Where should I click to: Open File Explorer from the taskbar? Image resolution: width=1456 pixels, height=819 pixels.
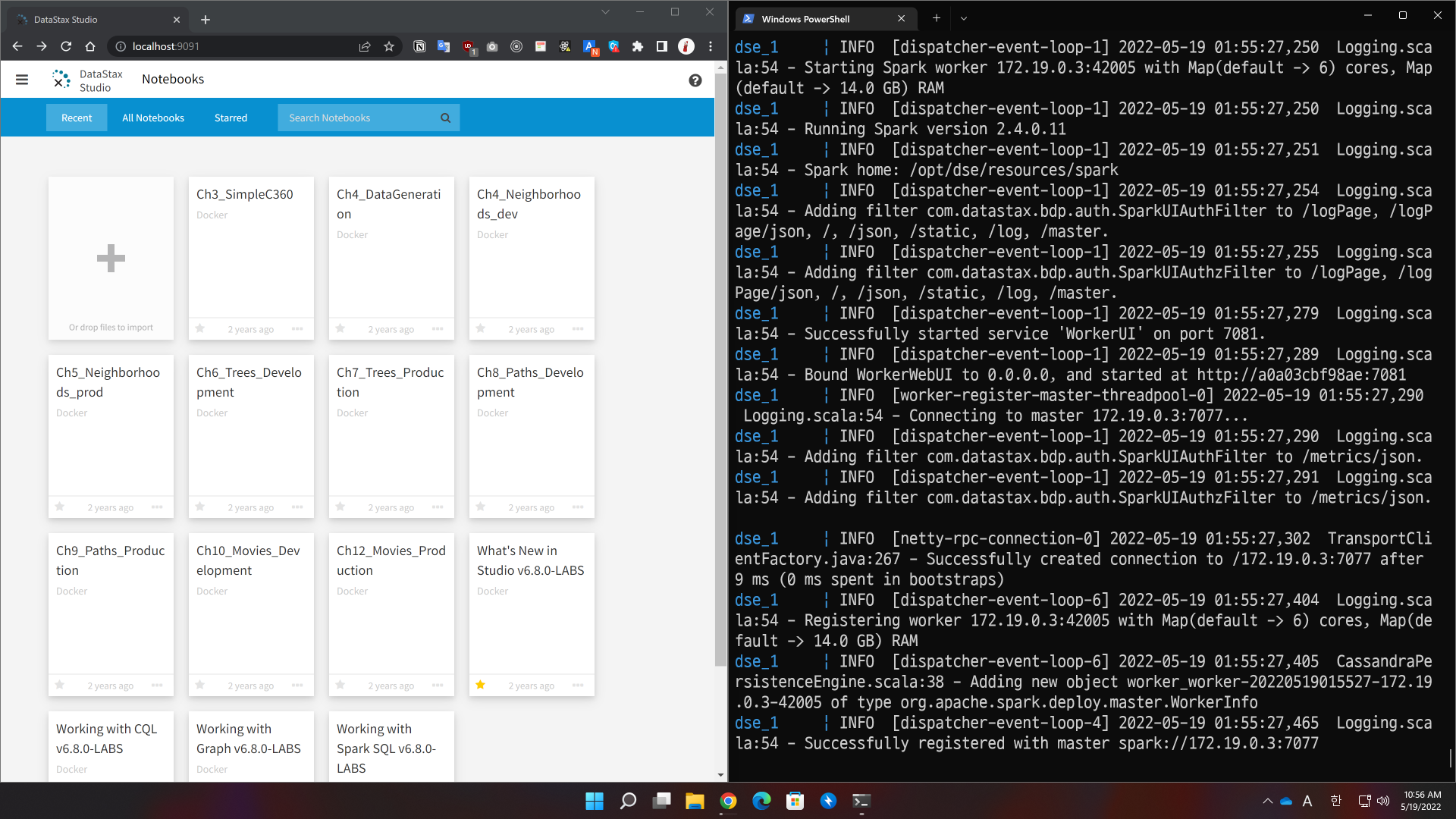click(x=695, y=801)
